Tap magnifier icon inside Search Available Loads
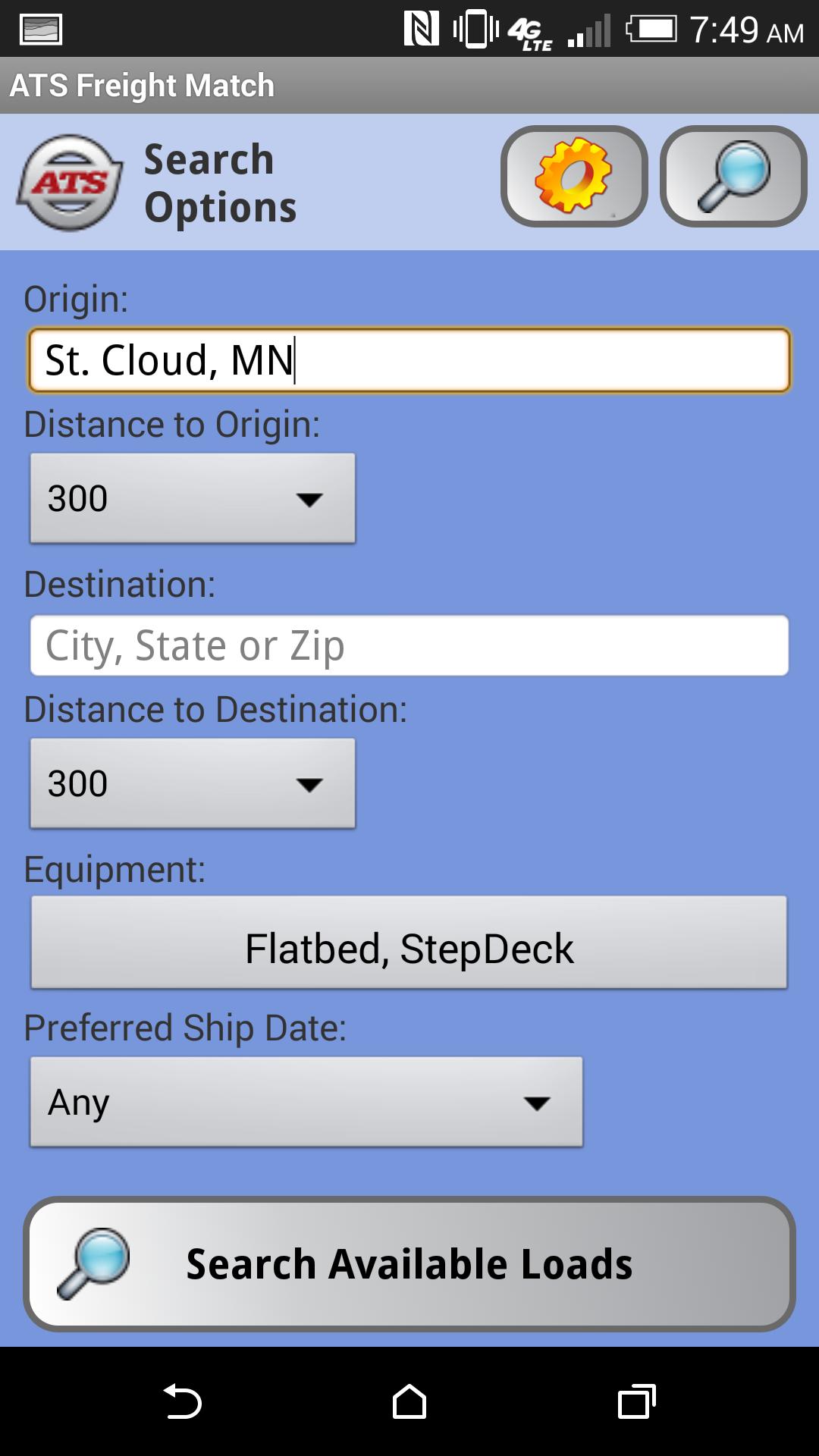This screenshot has width=819, height=1456. coord(94,1263)
